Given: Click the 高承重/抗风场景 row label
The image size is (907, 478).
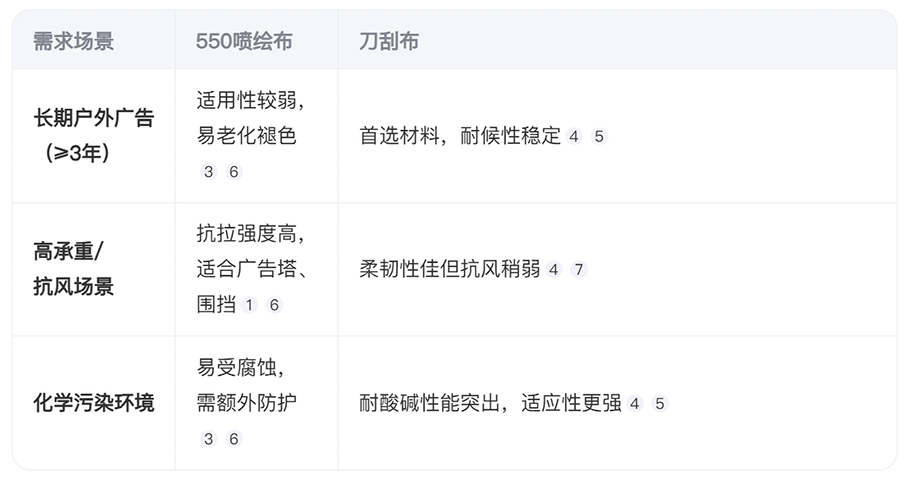Looking at the screenshot, I should pos(73,269).
